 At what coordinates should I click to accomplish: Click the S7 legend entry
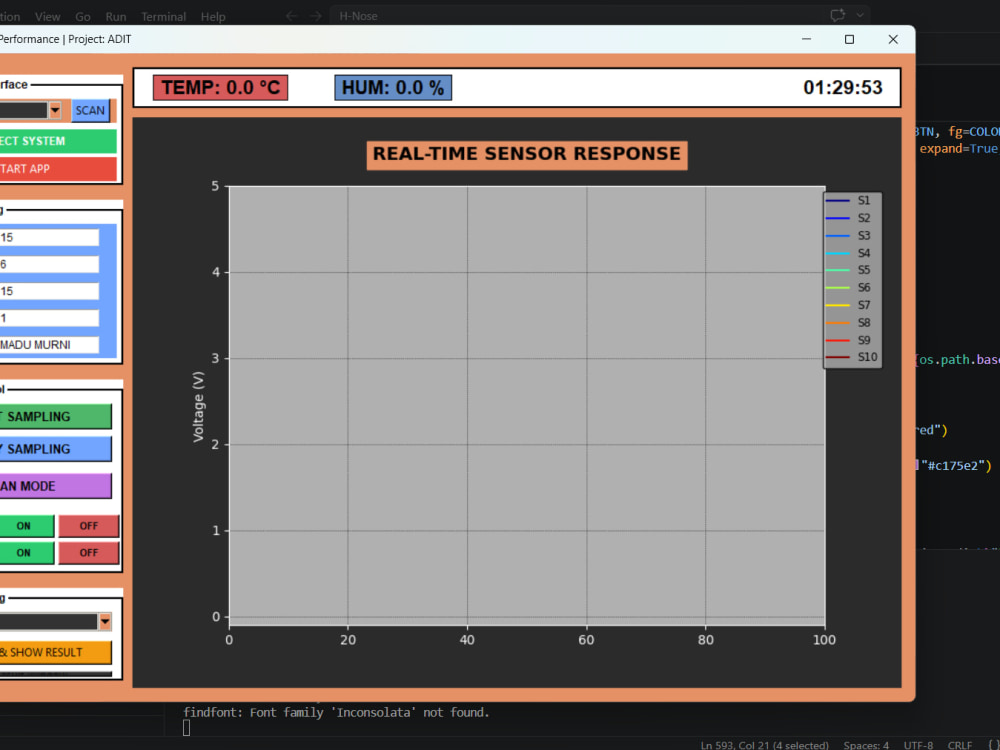[x=848, y=305]
